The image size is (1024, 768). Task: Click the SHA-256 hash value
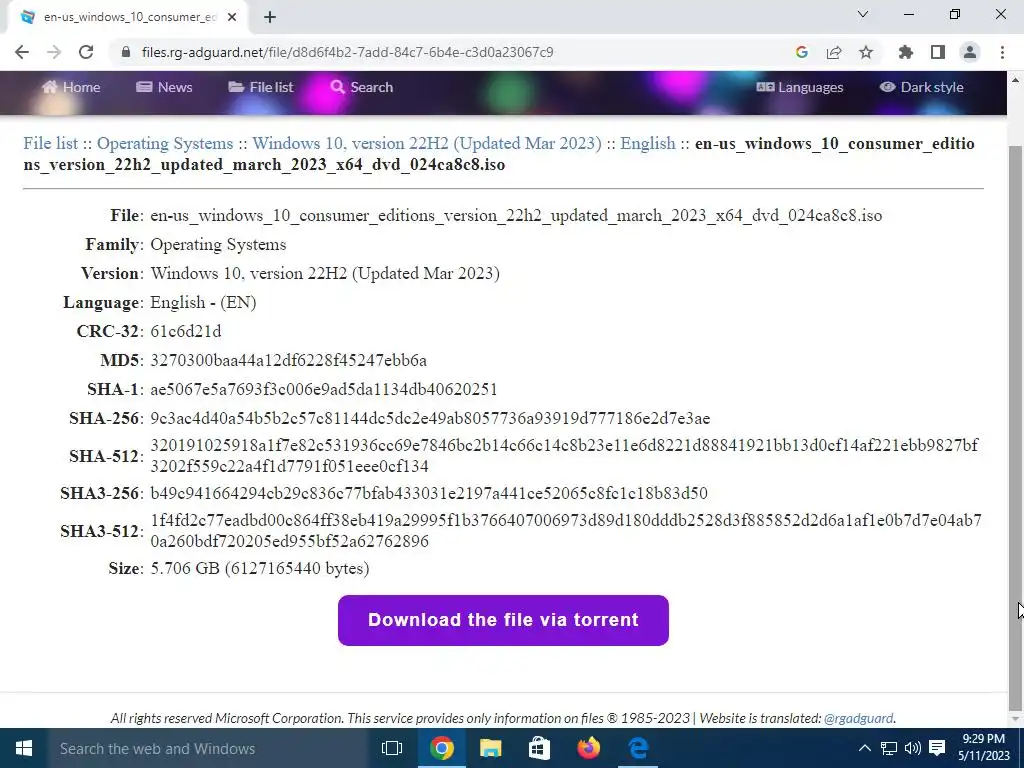click(x=430, y=418)
